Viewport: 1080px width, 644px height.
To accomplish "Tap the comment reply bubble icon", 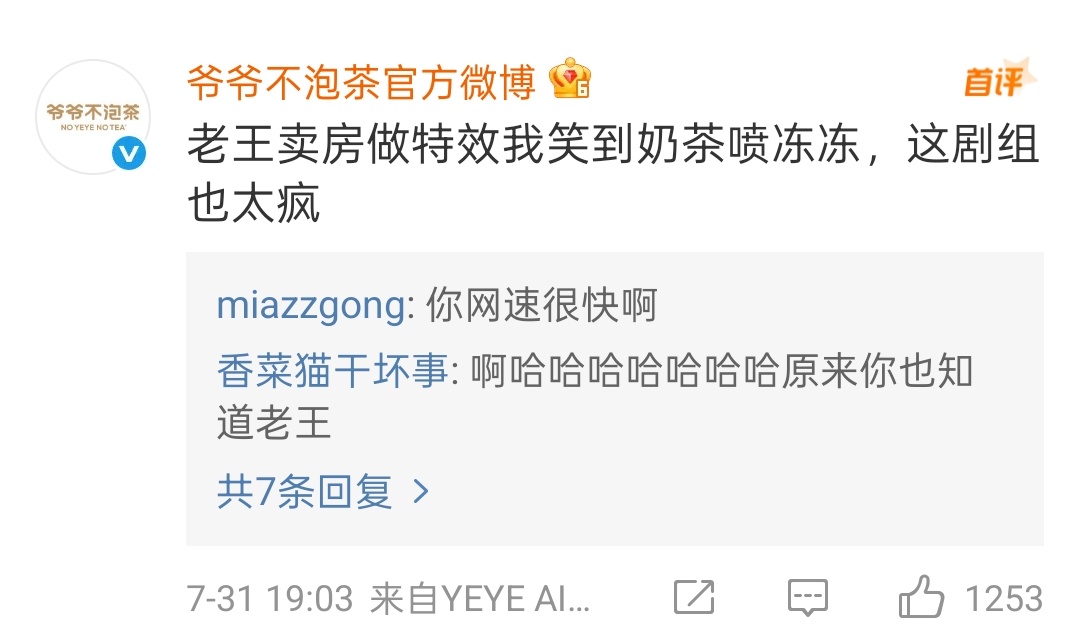I will [x=807, y=597].
